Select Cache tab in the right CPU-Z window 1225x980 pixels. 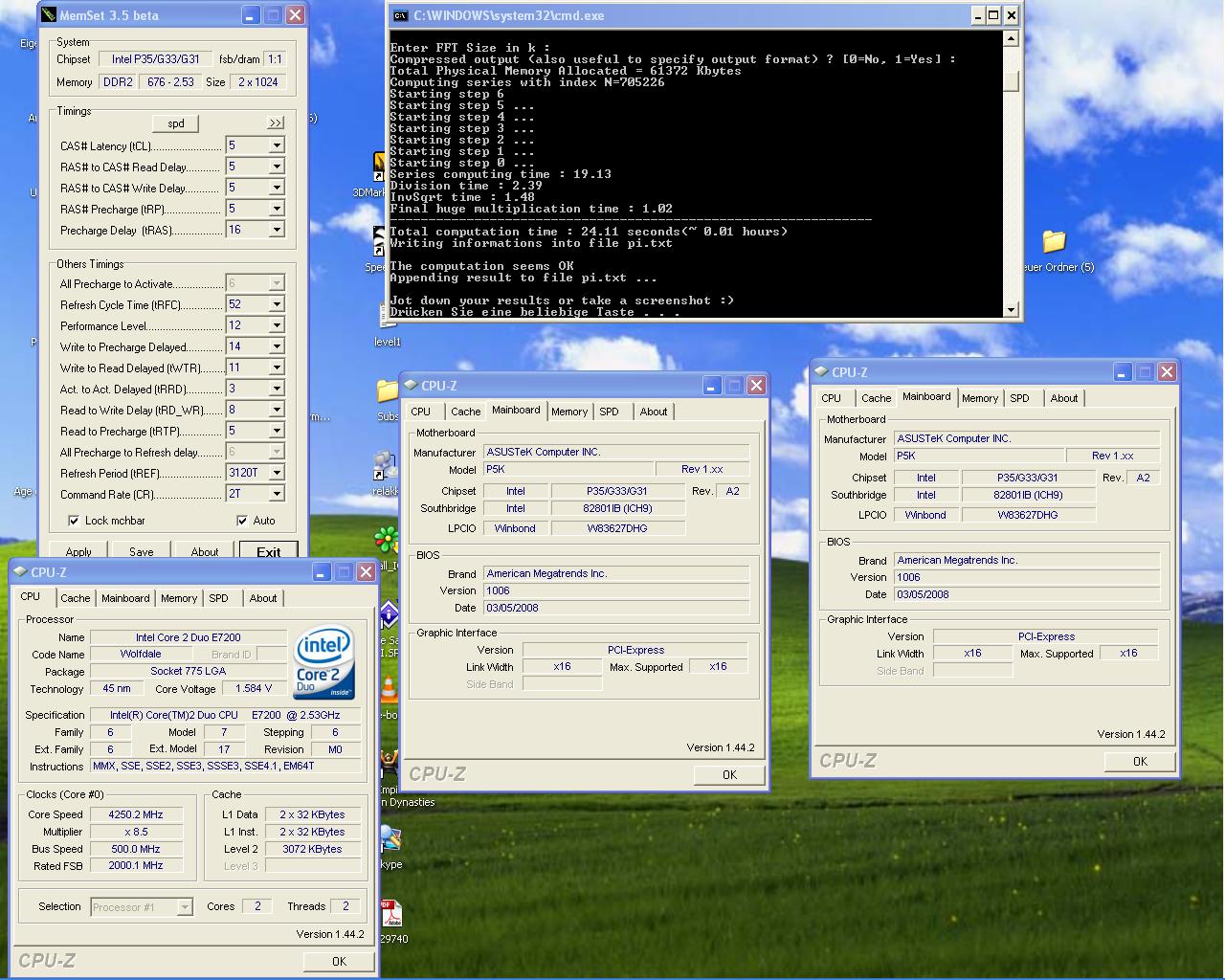[876, 398]
